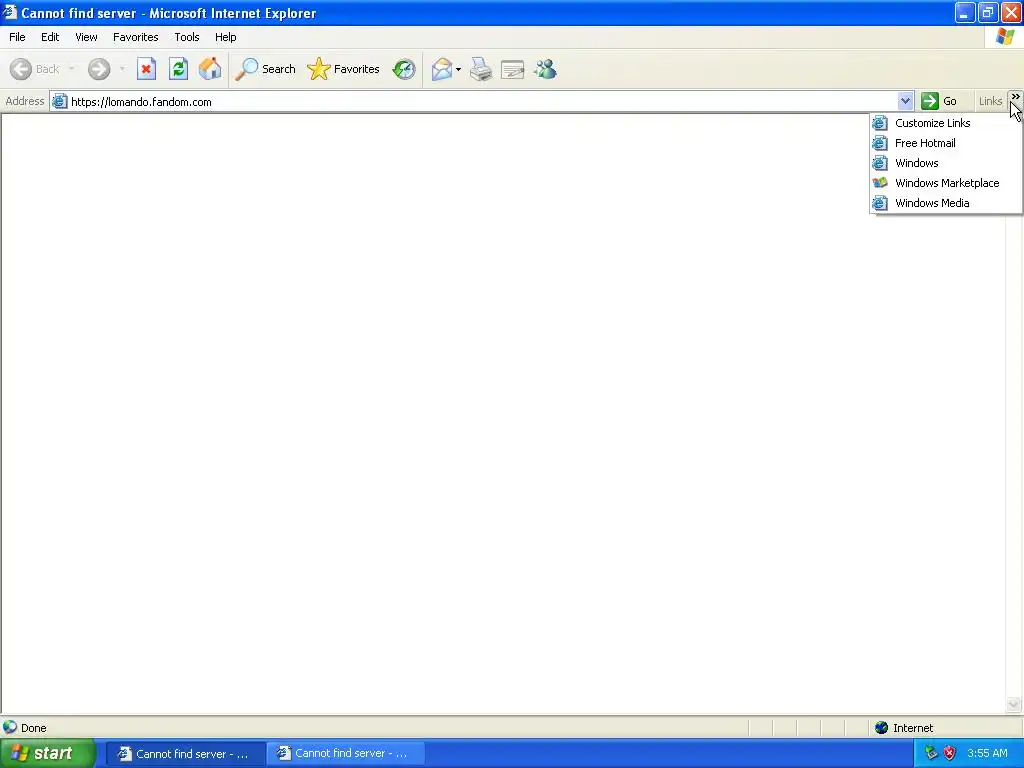This screenshot has width=1024, height=768.
Task: Open the Help menu
Action: tap(225, 37)
